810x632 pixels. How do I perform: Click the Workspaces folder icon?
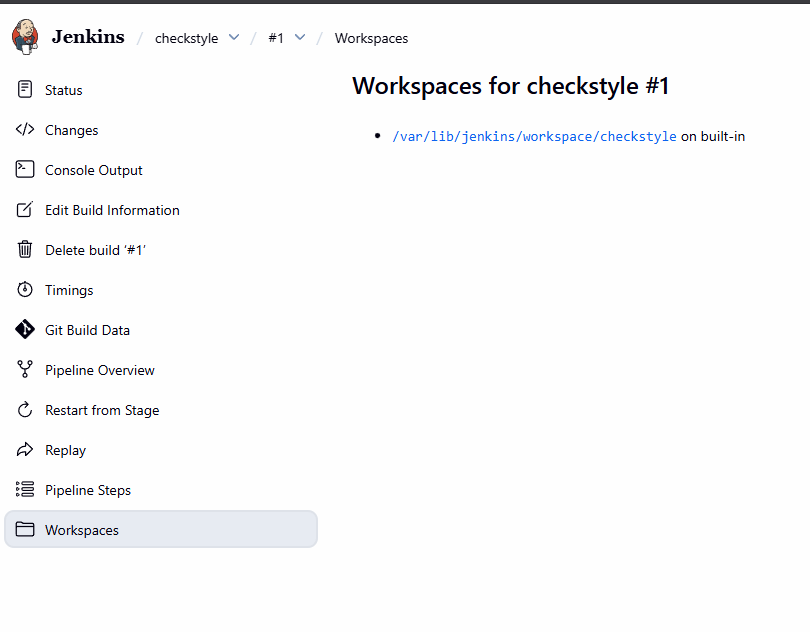pyautogui.click(x=25, y=529)
